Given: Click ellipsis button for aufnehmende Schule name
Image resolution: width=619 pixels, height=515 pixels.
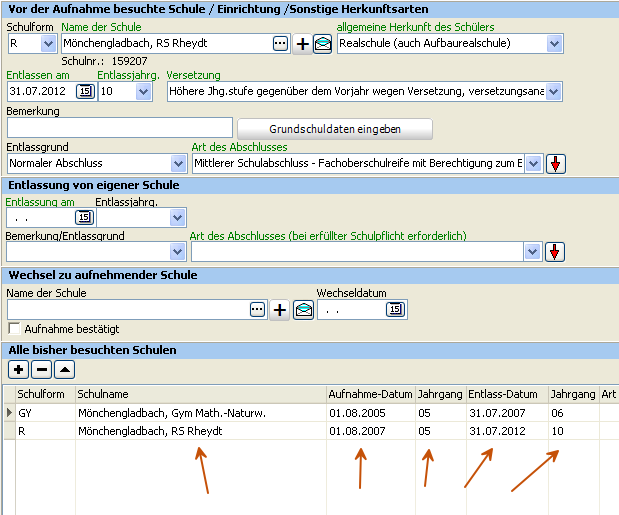Looking at the screenshot, I should pyautogui.click(x=257, y=309).
